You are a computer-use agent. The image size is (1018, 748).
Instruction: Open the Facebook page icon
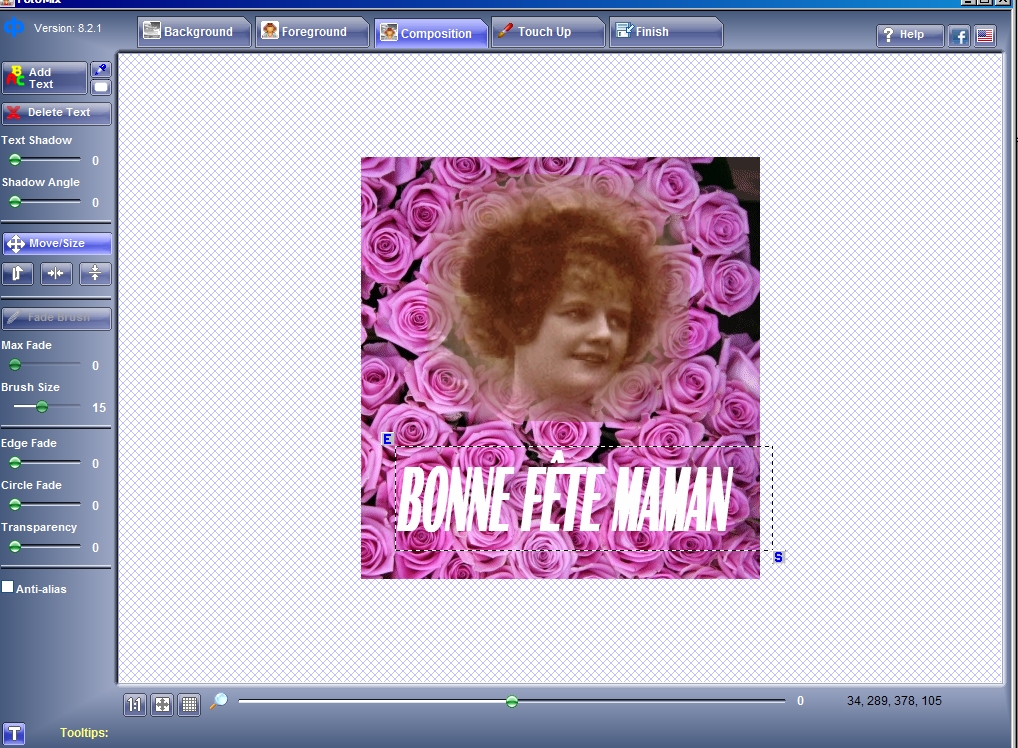[959, 36]
